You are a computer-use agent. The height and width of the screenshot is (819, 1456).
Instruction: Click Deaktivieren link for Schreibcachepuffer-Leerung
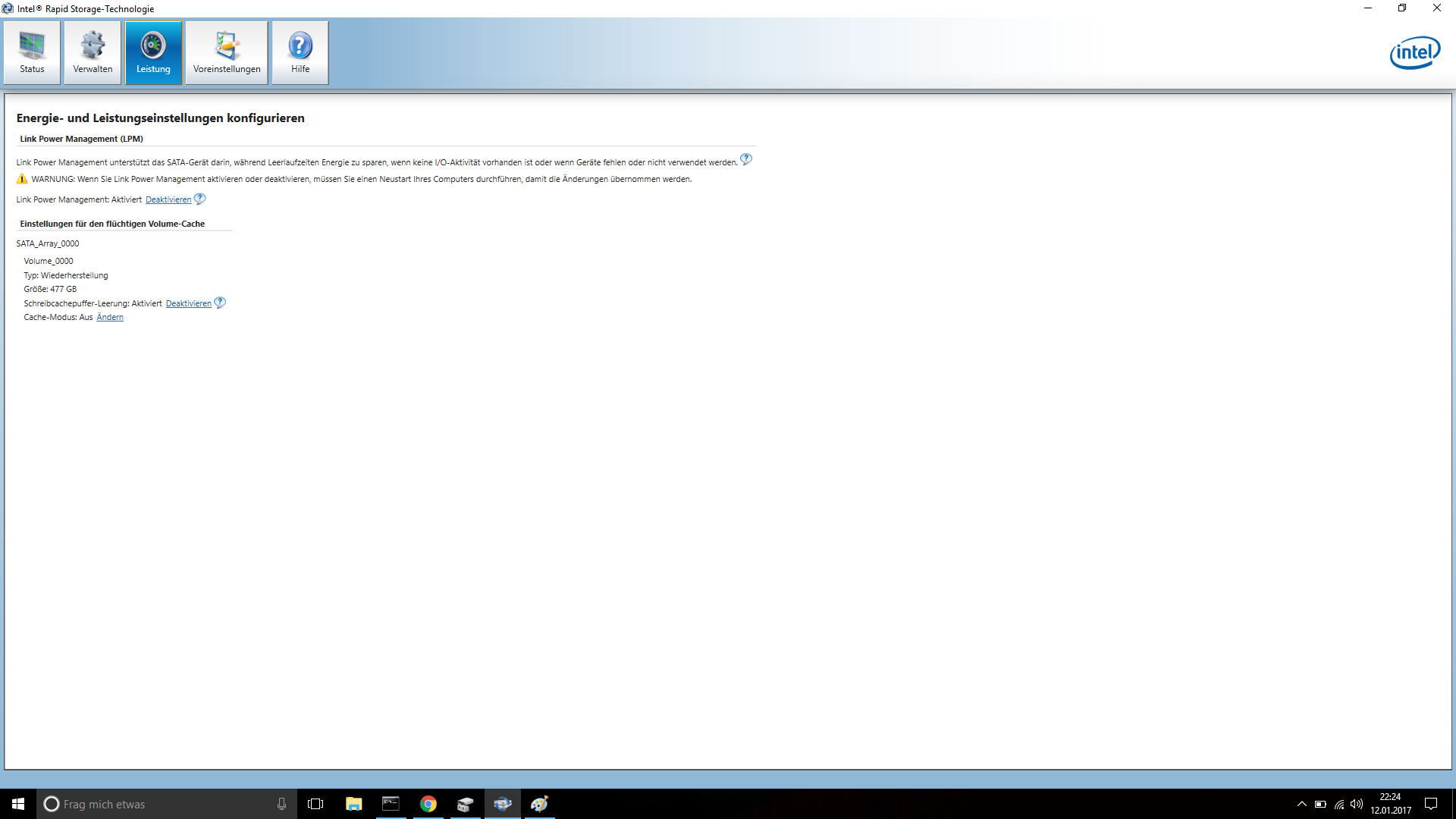pyautogui.click(x=189, y=303)
